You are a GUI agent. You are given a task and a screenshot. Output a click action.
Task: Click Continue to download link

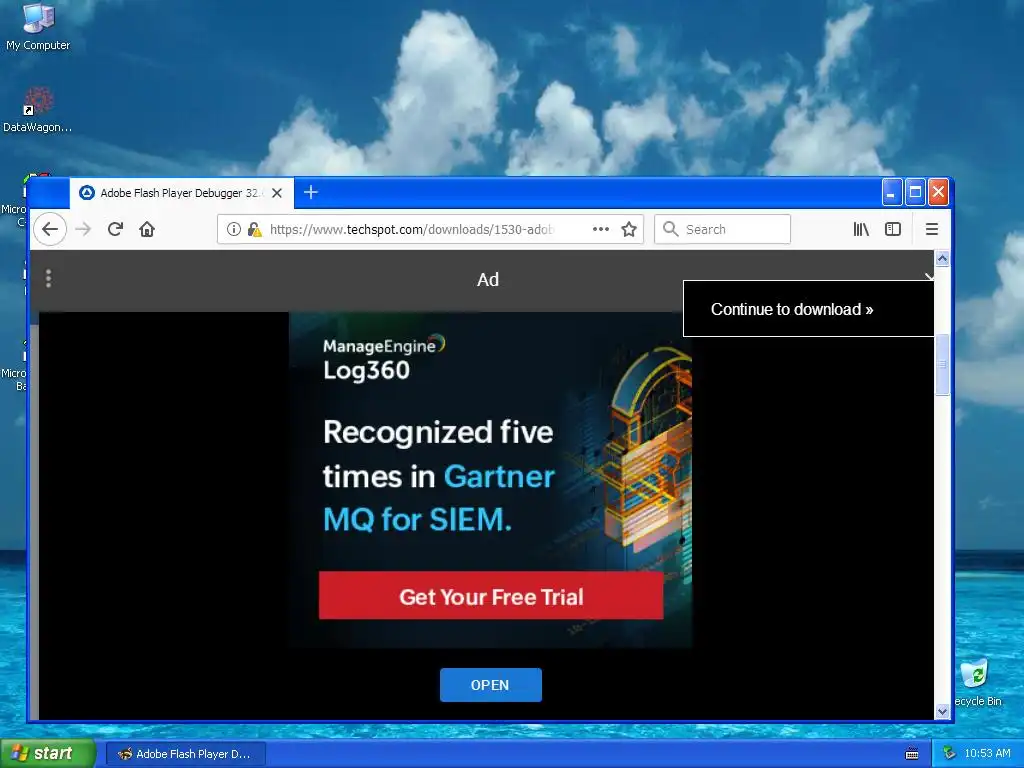[792, 310]
